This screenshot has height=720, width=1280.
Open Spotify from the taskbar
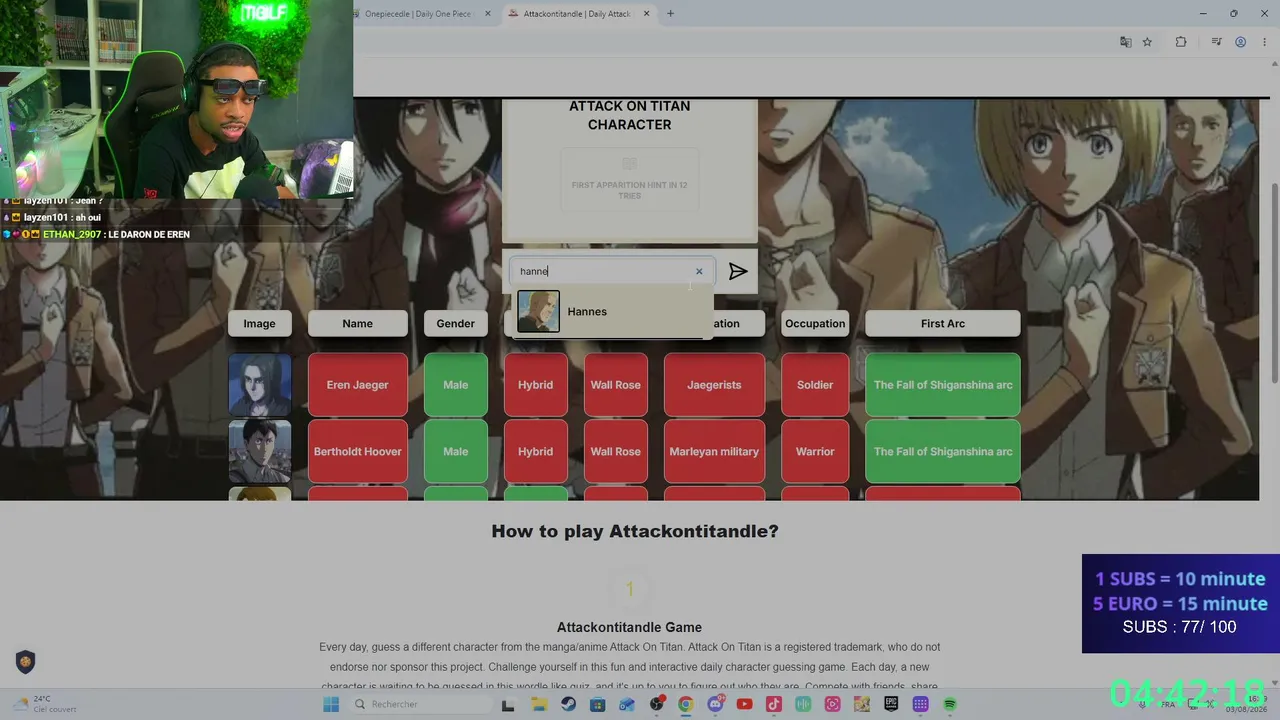coord(950,705)
